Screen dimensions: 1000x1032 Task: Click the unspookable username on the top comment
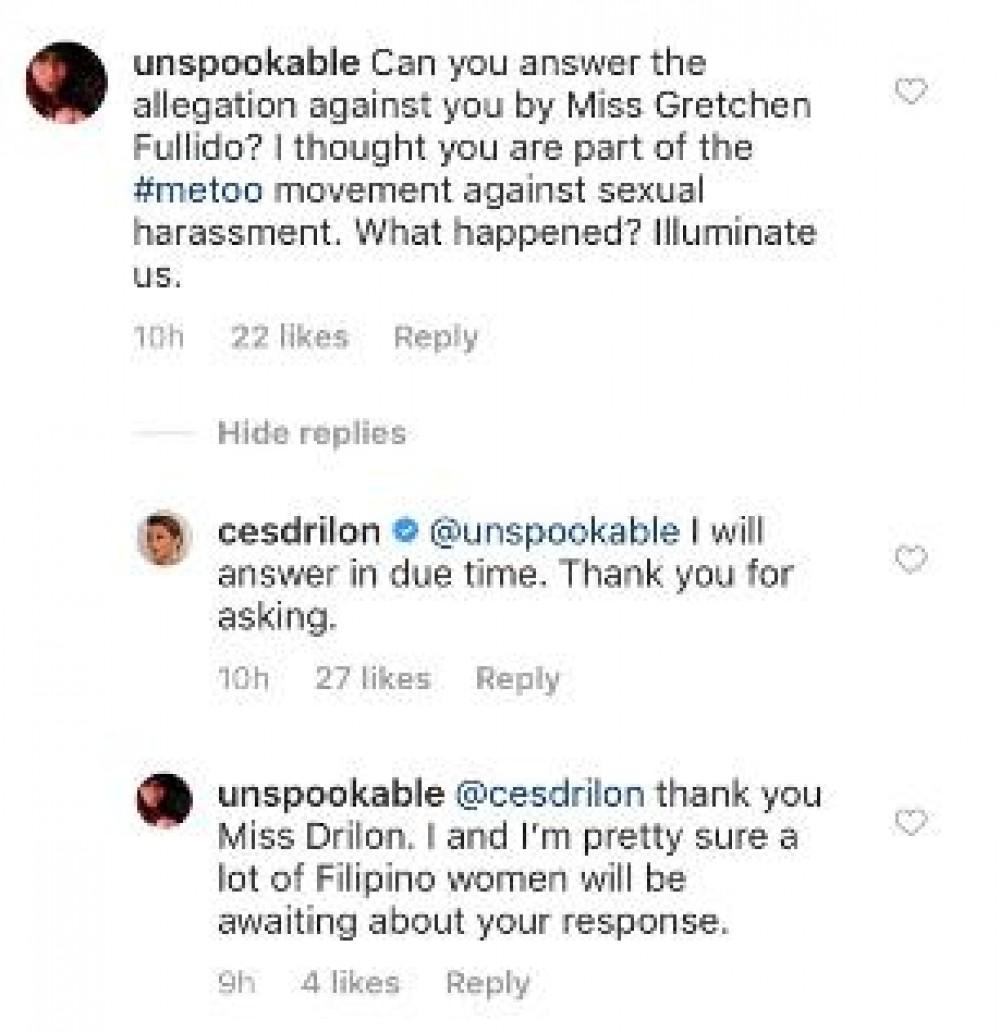(246, 63)
